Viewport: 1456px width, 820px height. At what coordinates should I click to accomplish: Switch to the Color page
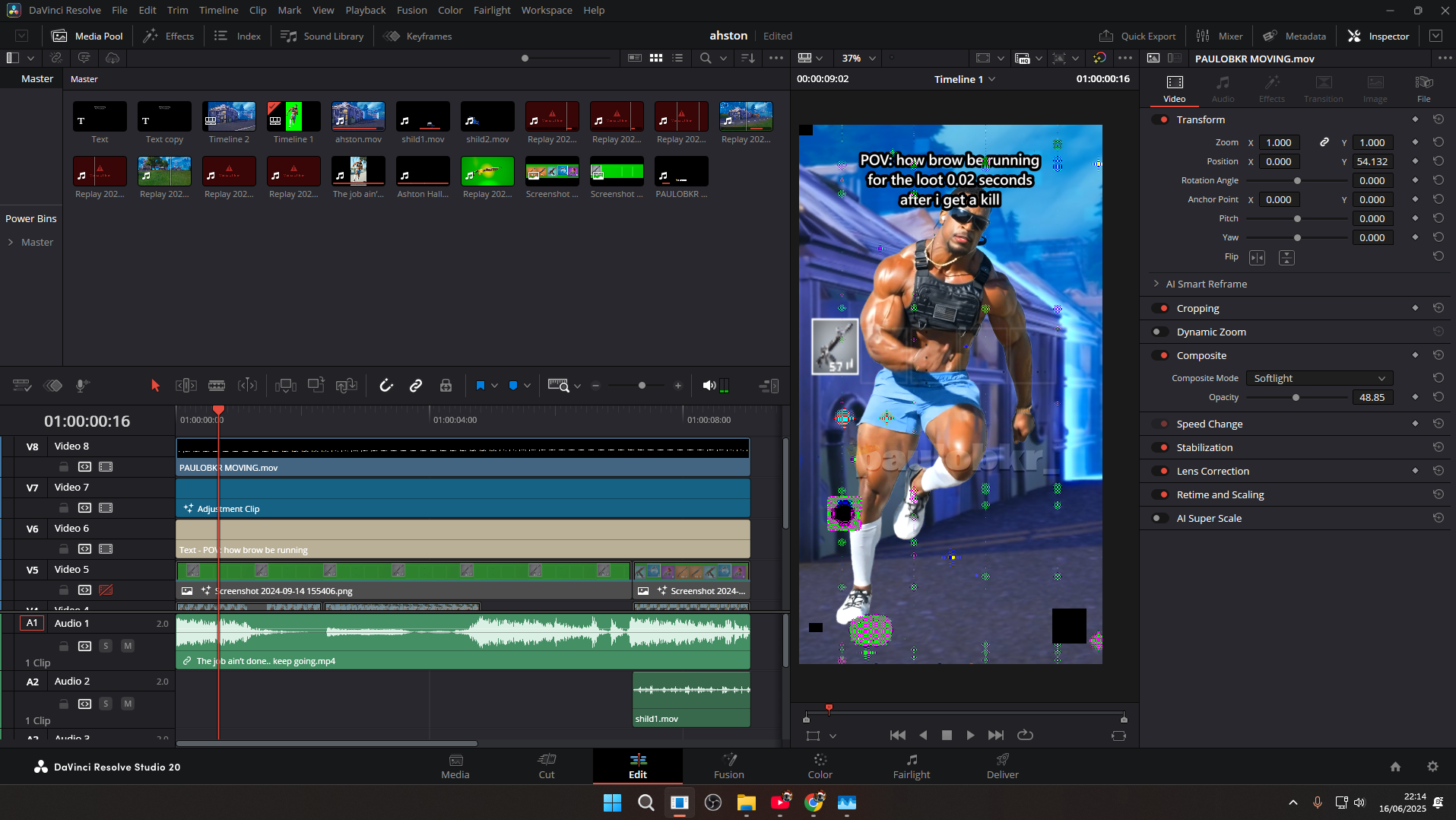pos(820,766)
